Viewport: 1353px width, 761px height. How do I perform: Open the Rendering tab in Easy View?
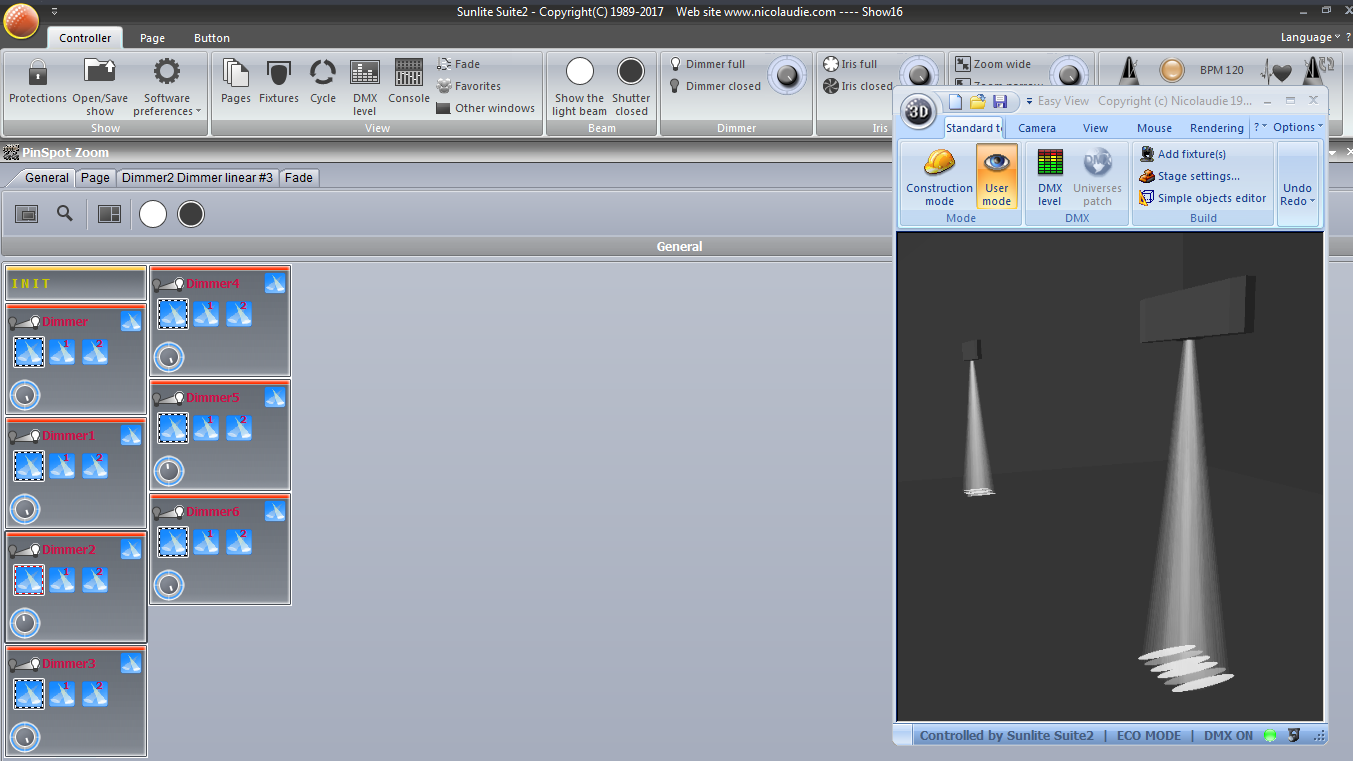[x=1217, y=128]
